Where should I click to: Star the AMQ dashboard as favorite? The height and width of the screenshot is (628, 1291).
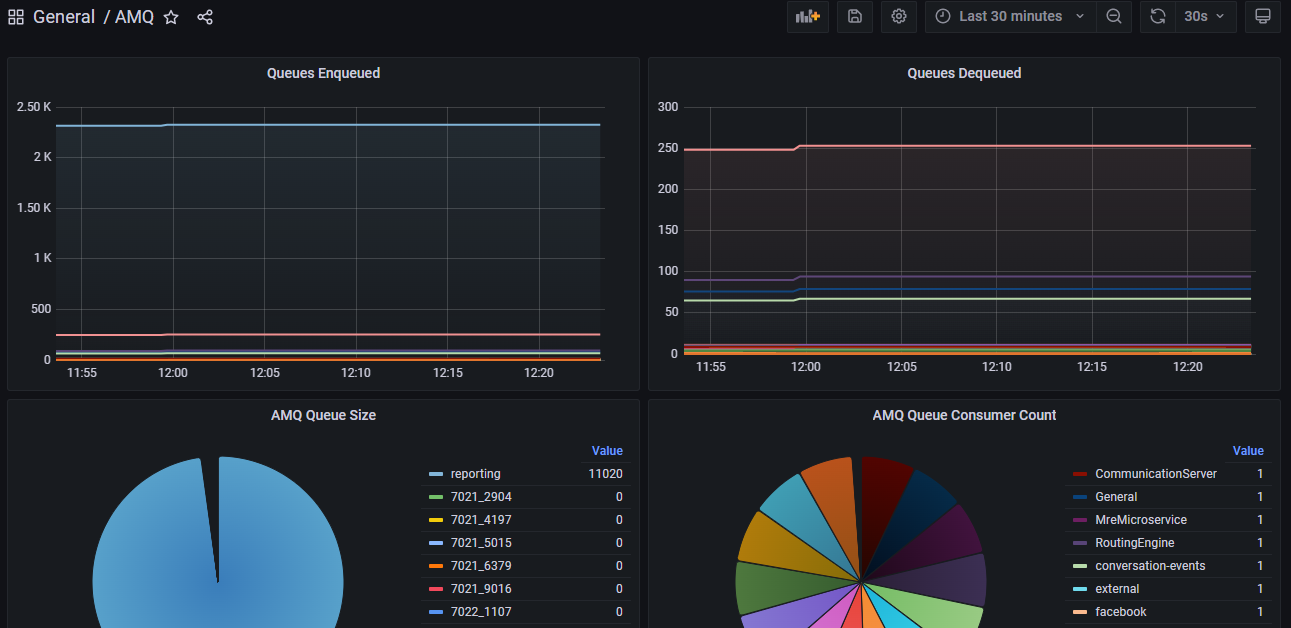(171, 17)
